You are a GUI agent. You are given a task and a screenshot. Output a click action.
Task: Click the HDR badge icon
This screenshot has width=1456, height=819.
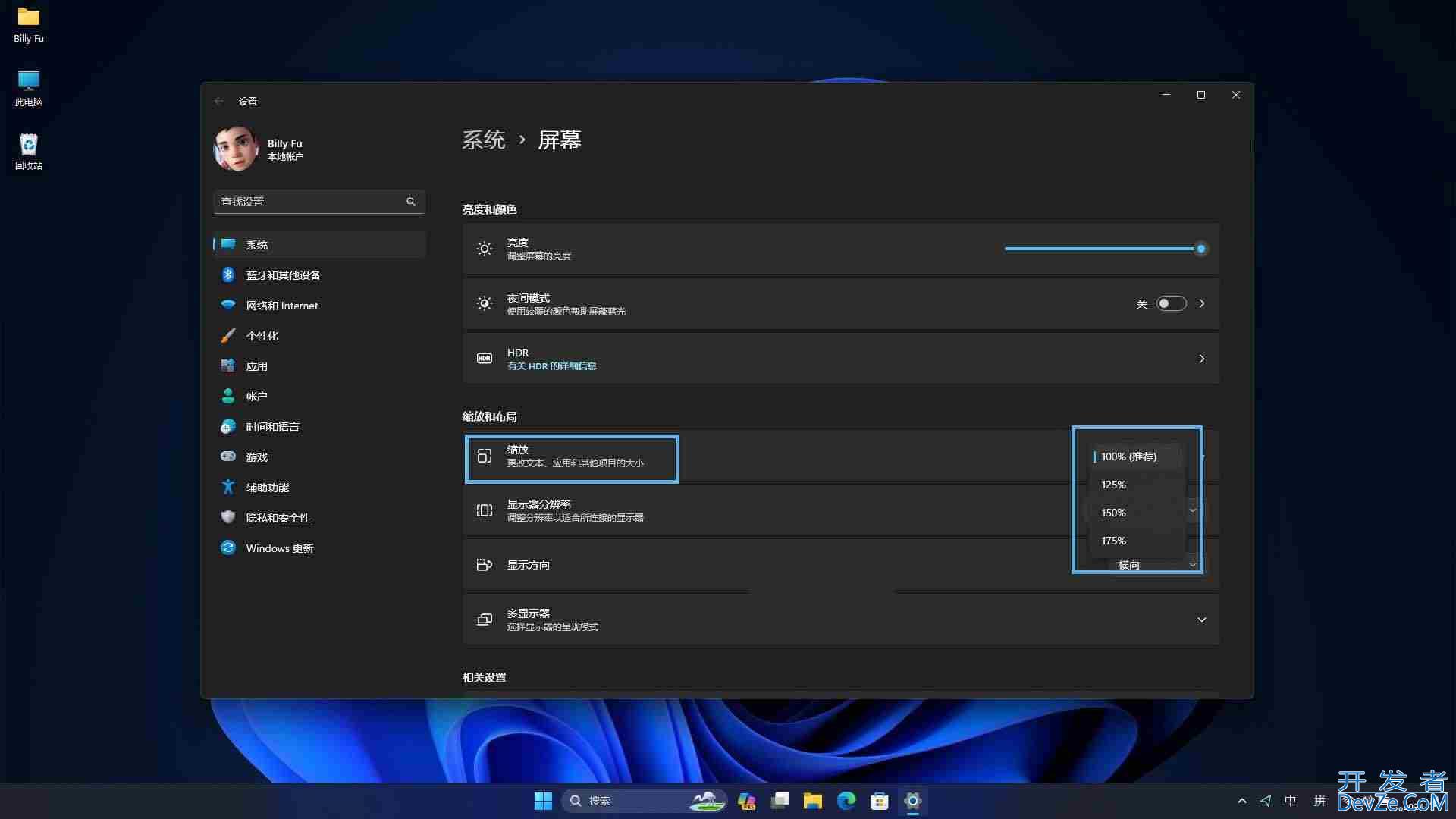point(485,358)
